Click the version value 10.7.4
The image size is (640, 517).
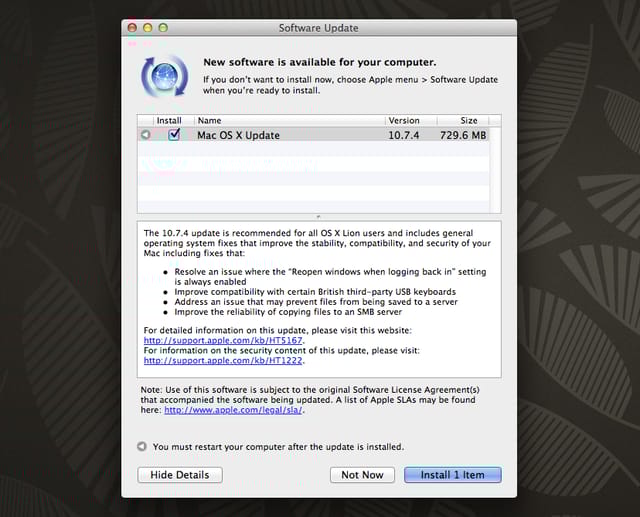[403, 135]
